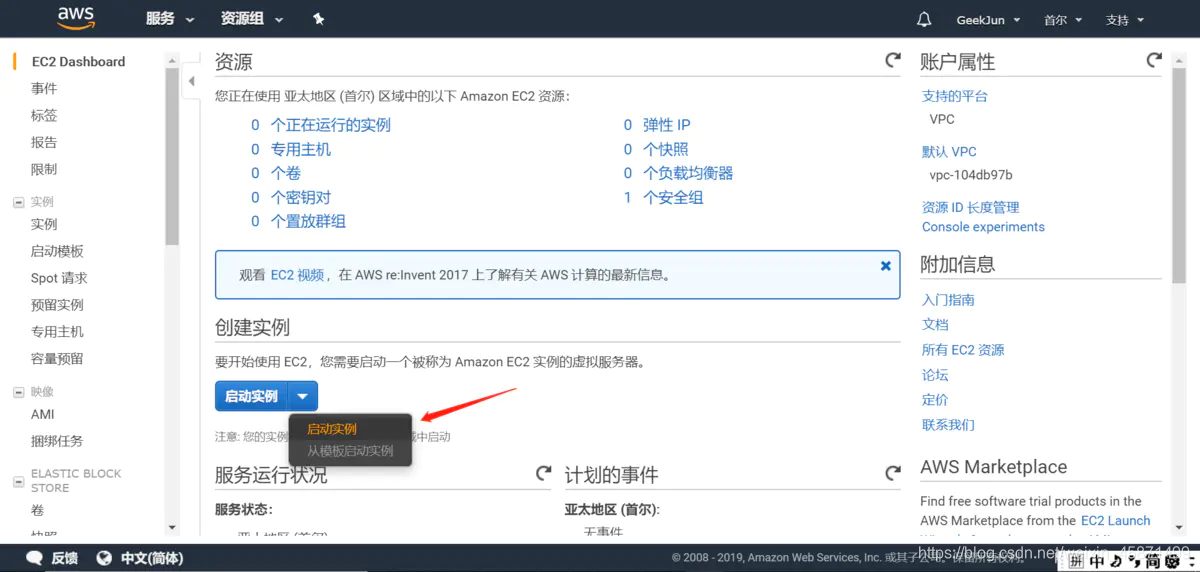Screen dimensions: 1200x572
Task: Open 文档 link under 附加信息
Action: point(935,325)
